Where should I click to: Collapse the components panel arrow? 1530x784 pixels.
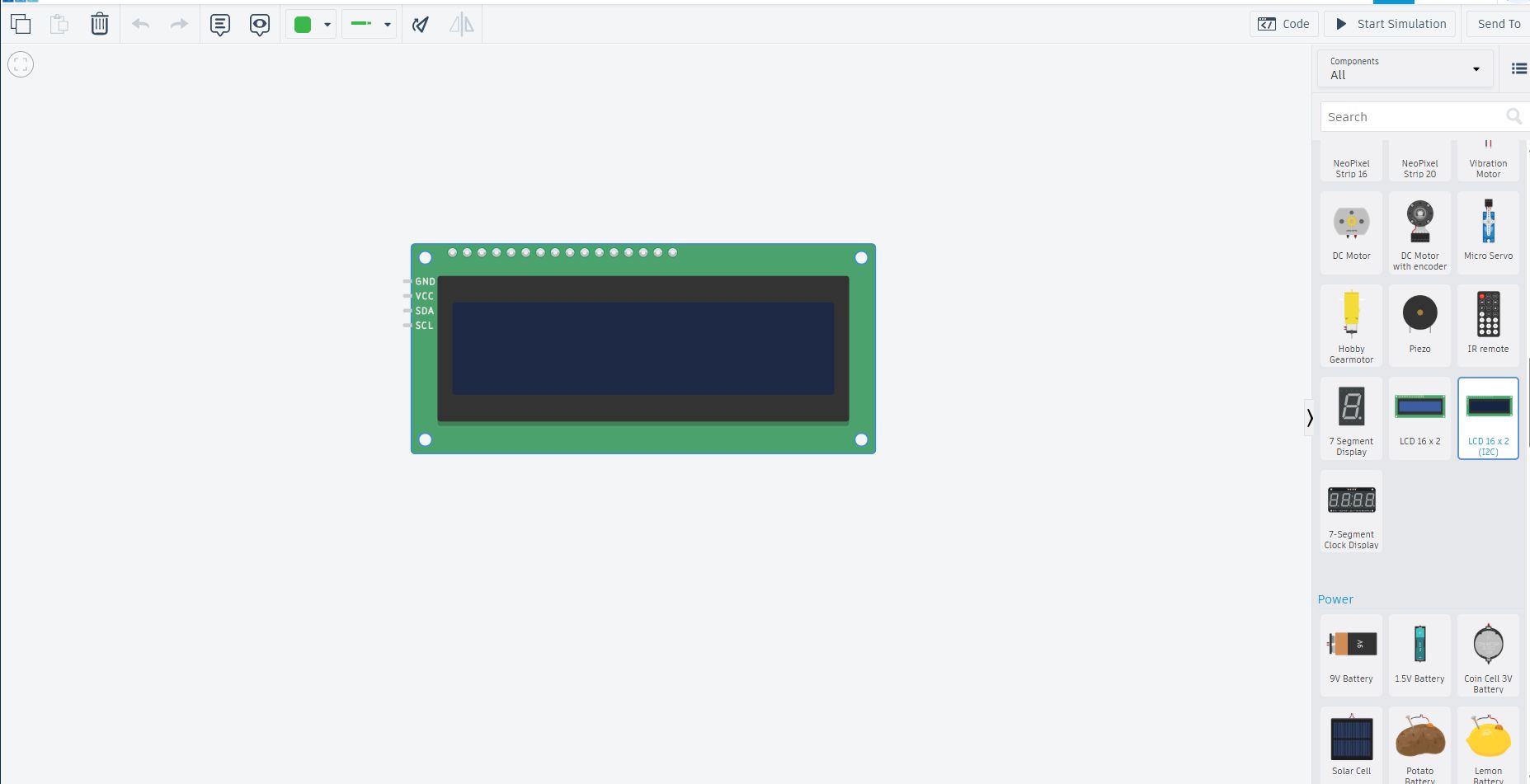(x=1309, y=418)
